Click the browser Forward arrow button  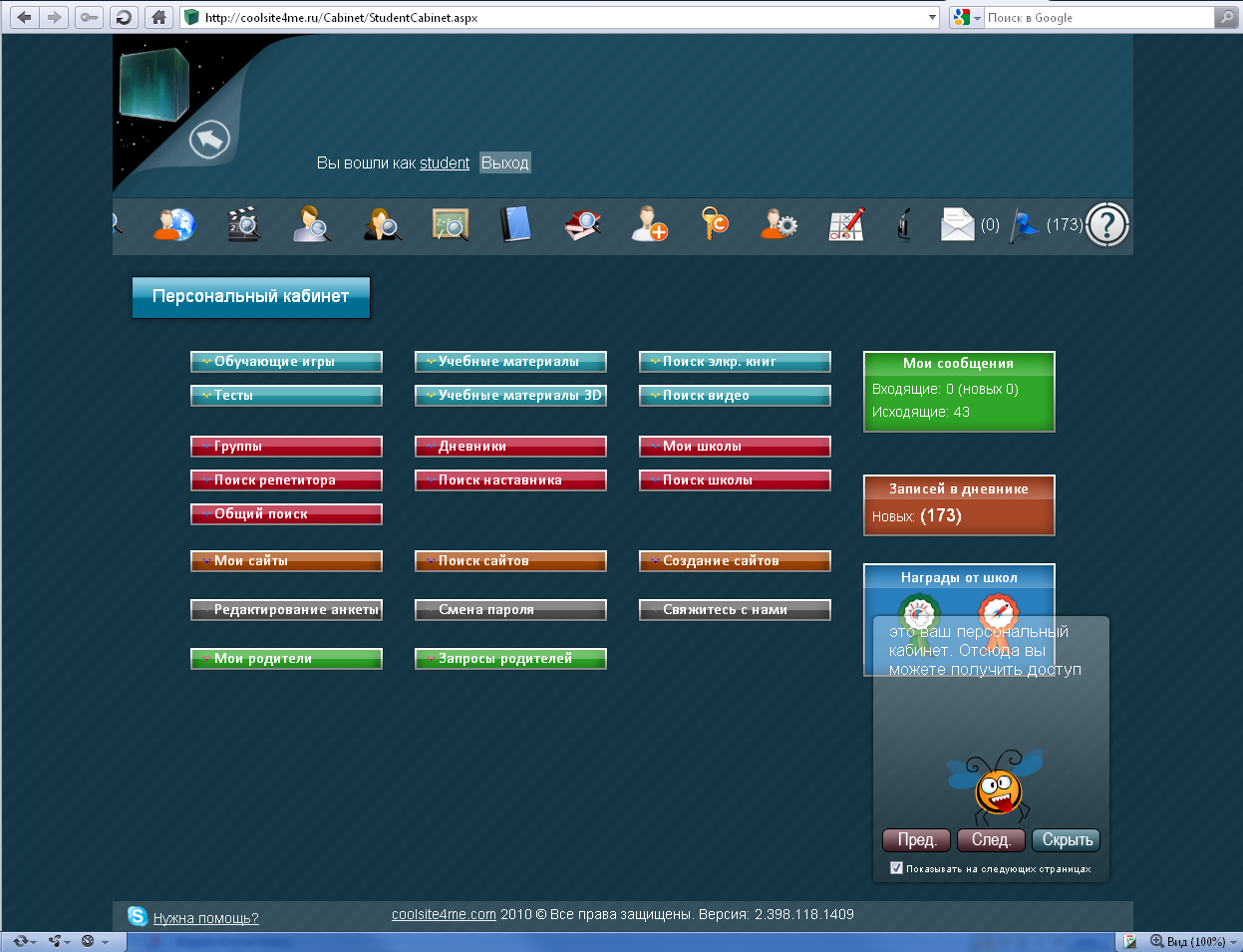(x=54, y=17)
